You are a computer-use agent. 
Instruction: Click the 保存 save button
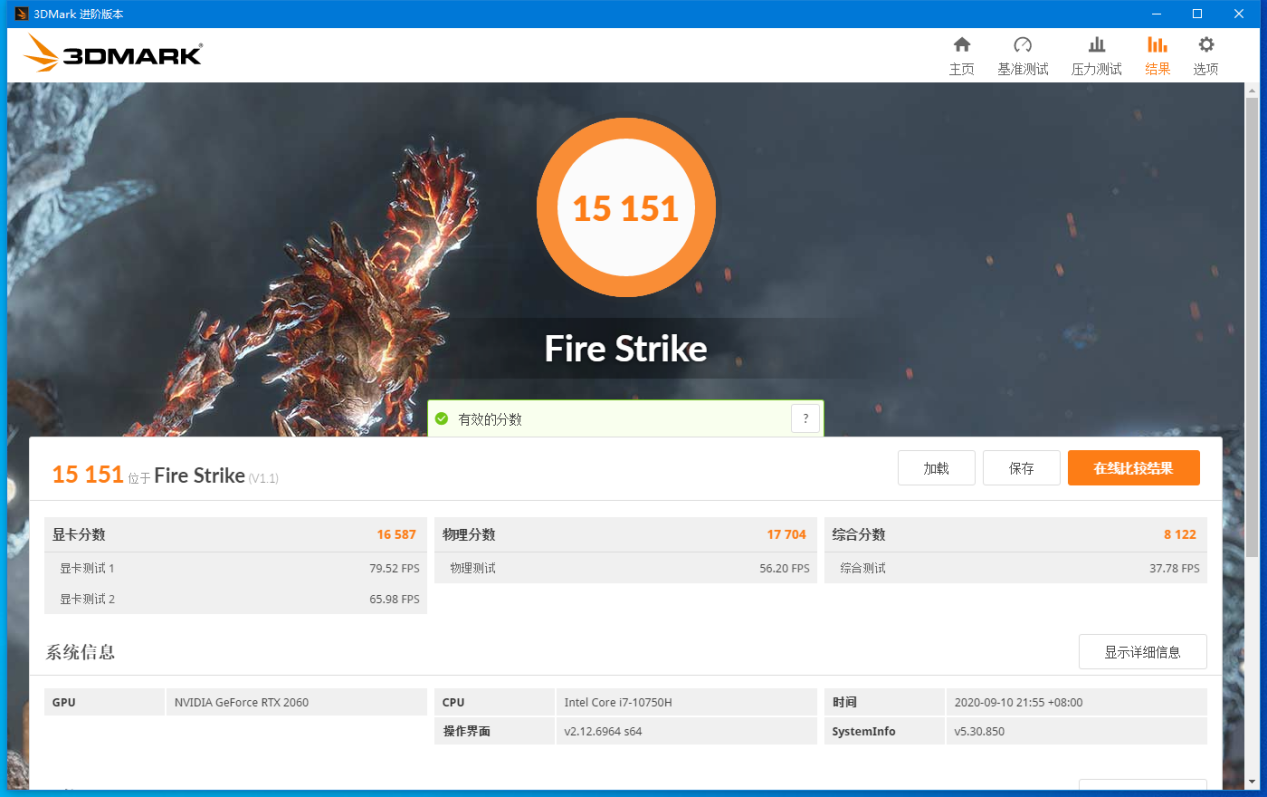tap(1021, 468)
